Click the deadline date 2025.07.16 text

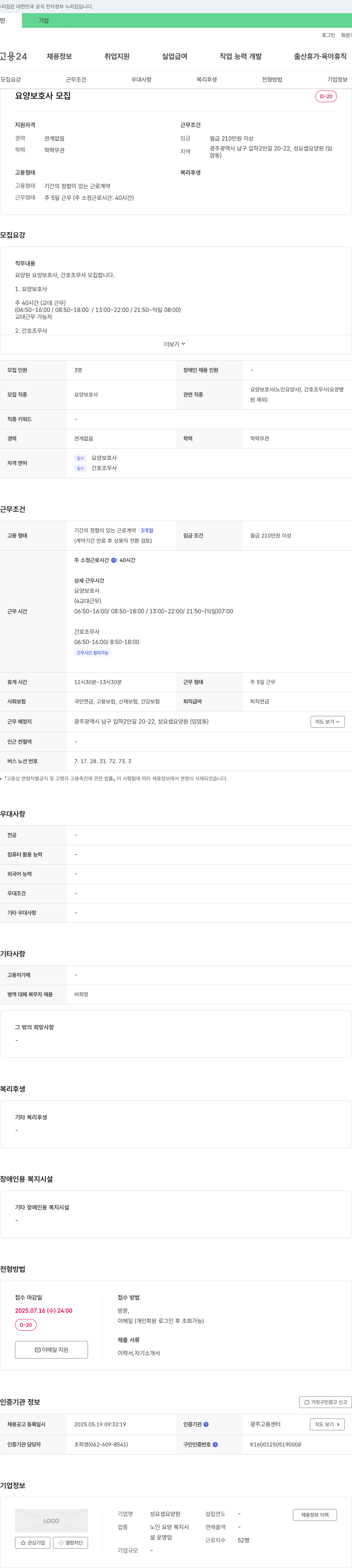coord(44,1311)
